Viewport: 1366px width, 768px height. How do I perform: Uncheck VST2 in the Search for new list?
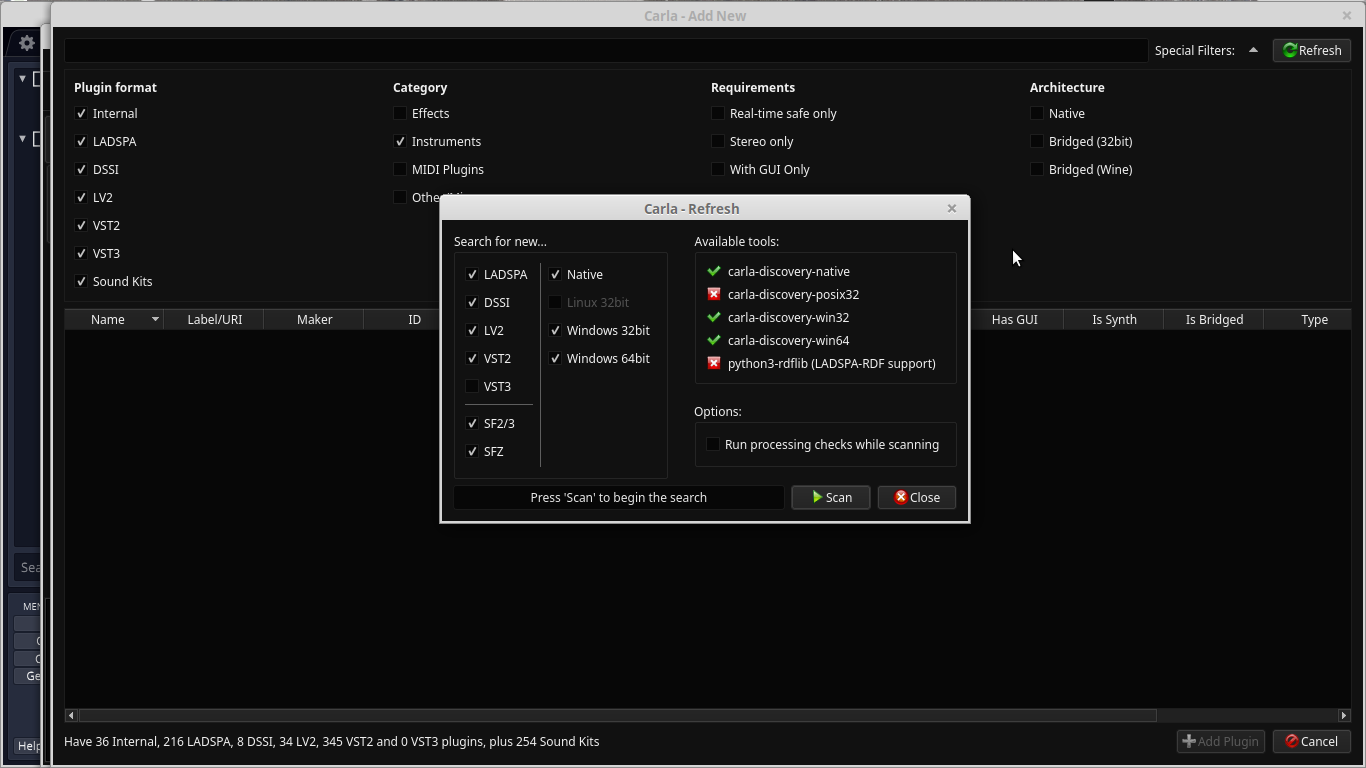point(472,358)
